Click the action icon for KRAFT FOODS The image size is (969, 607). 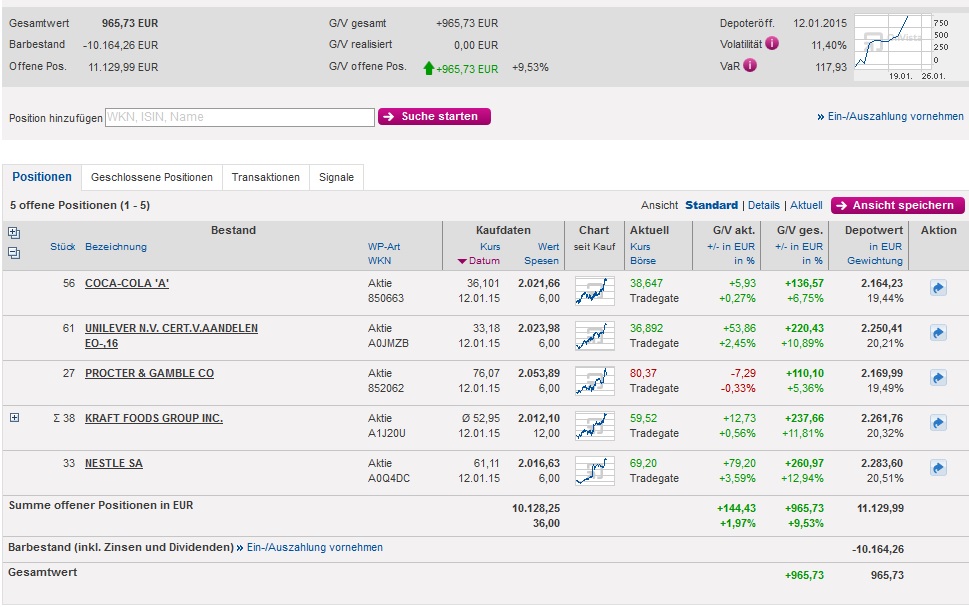[x=937, y=423]
